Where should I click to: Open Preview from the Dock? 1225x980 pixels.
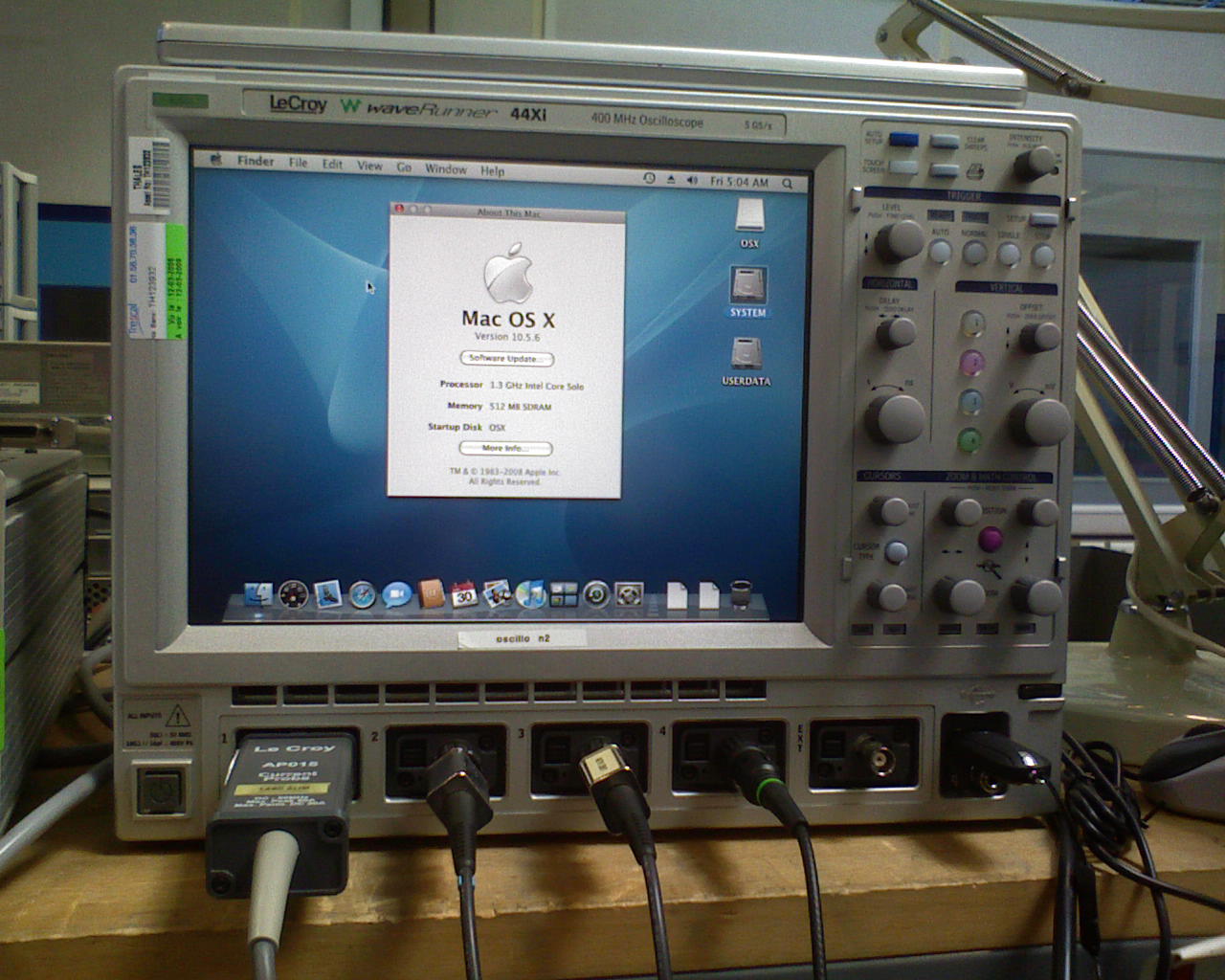[x=497, y=594]
